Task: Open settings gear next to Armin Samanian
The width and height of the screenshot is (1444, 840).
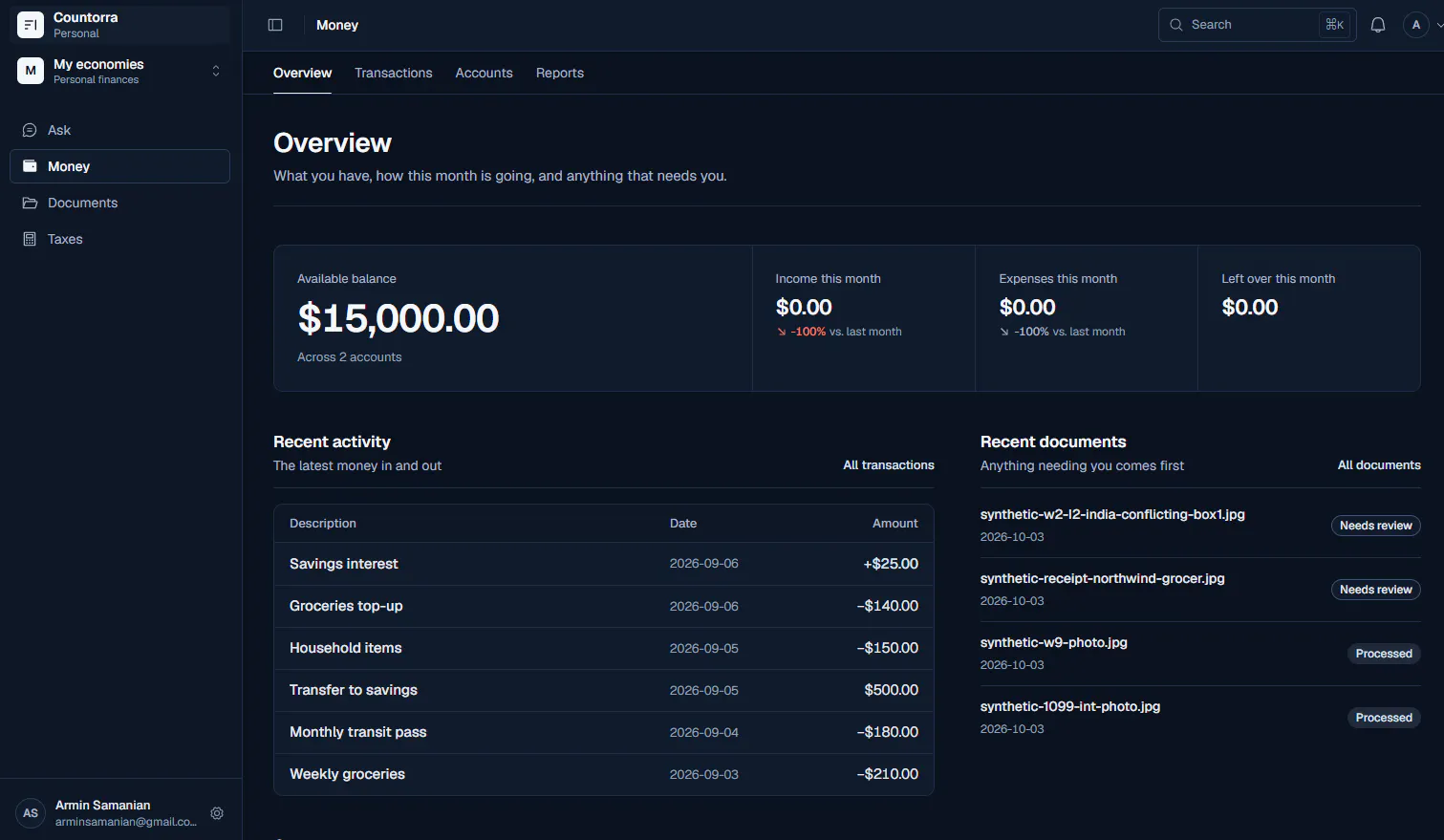Action: (x=217, y=813)
